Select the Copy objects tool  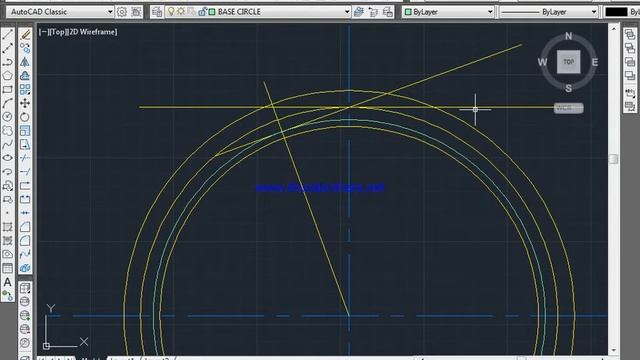click(25, 49)
